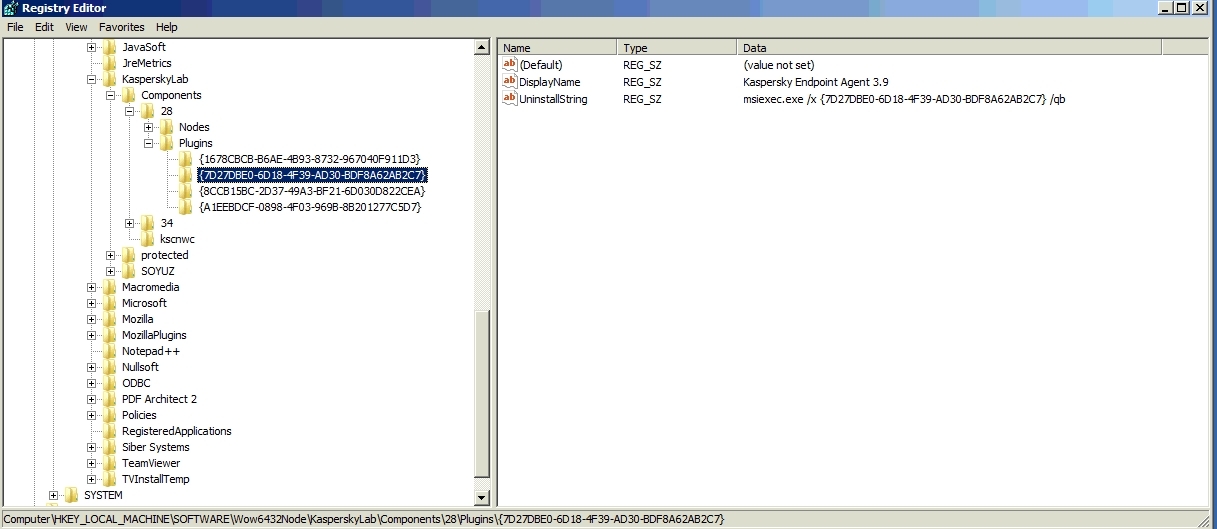Collapse the Plugins tree node
The height and width of the screenshot is (529, 1217).
click(x=149, y=143)
